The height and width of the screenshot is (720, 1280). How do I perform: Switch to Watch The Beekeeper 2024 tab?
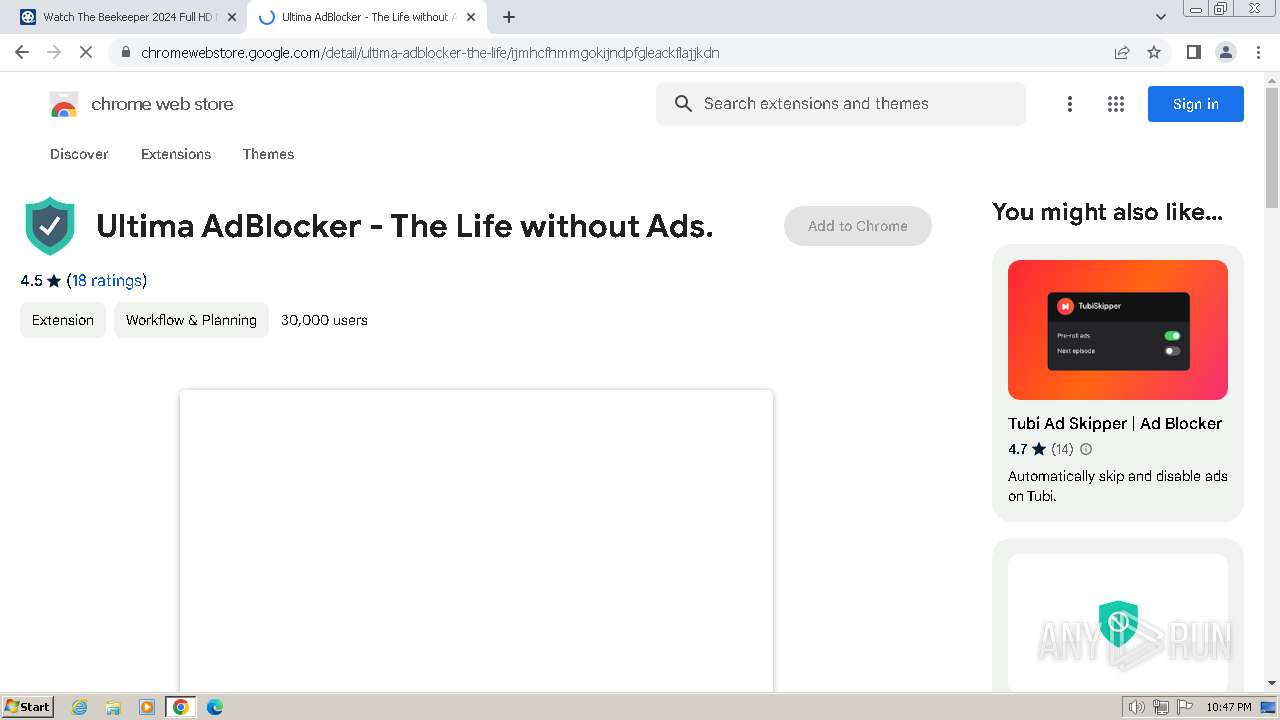129,17
